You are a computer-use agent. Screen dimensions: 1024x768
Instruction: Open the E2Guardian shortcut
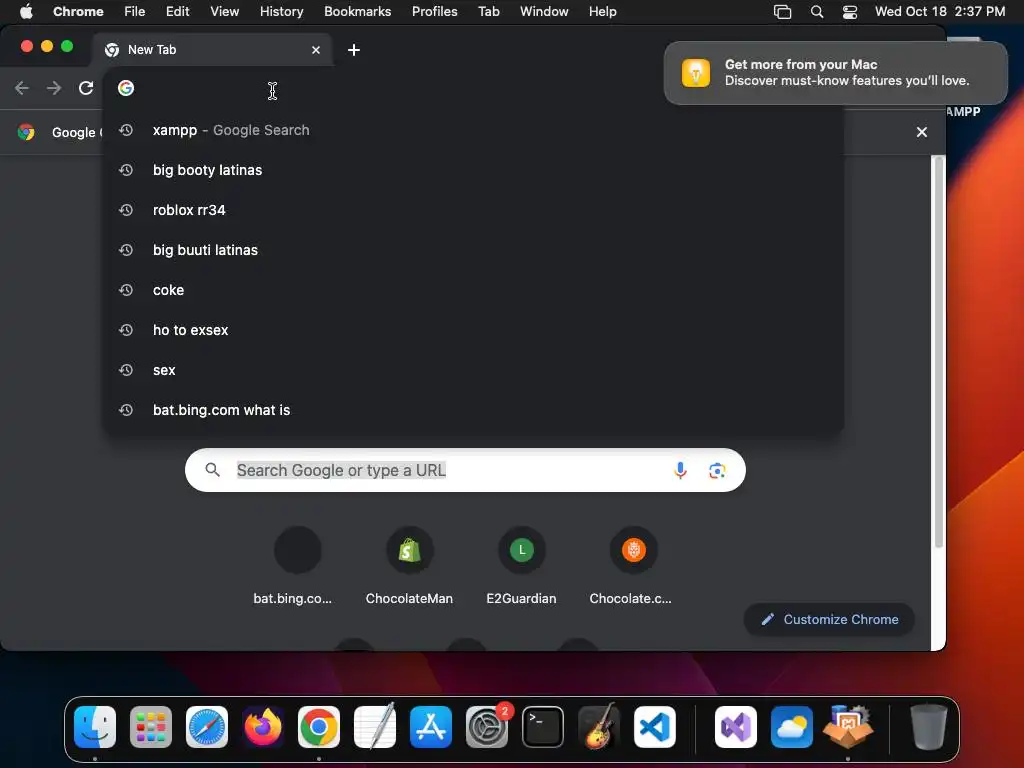coord(521,568)
